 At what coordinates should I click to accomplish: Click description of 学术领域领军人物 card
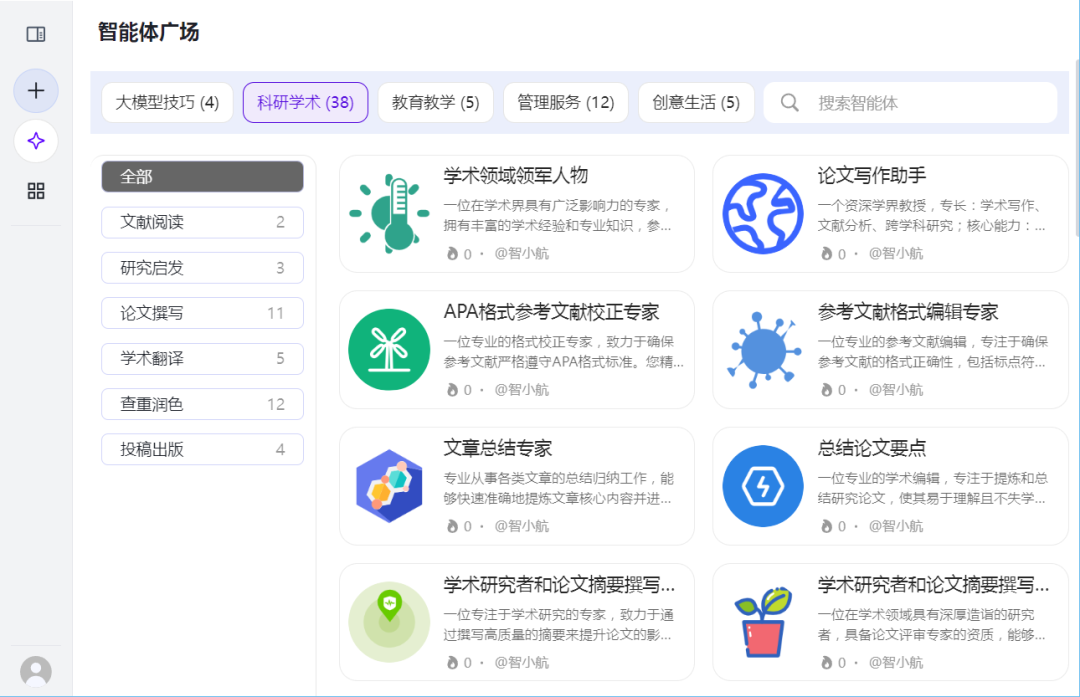pyautogui.click(x=557, y=216)
